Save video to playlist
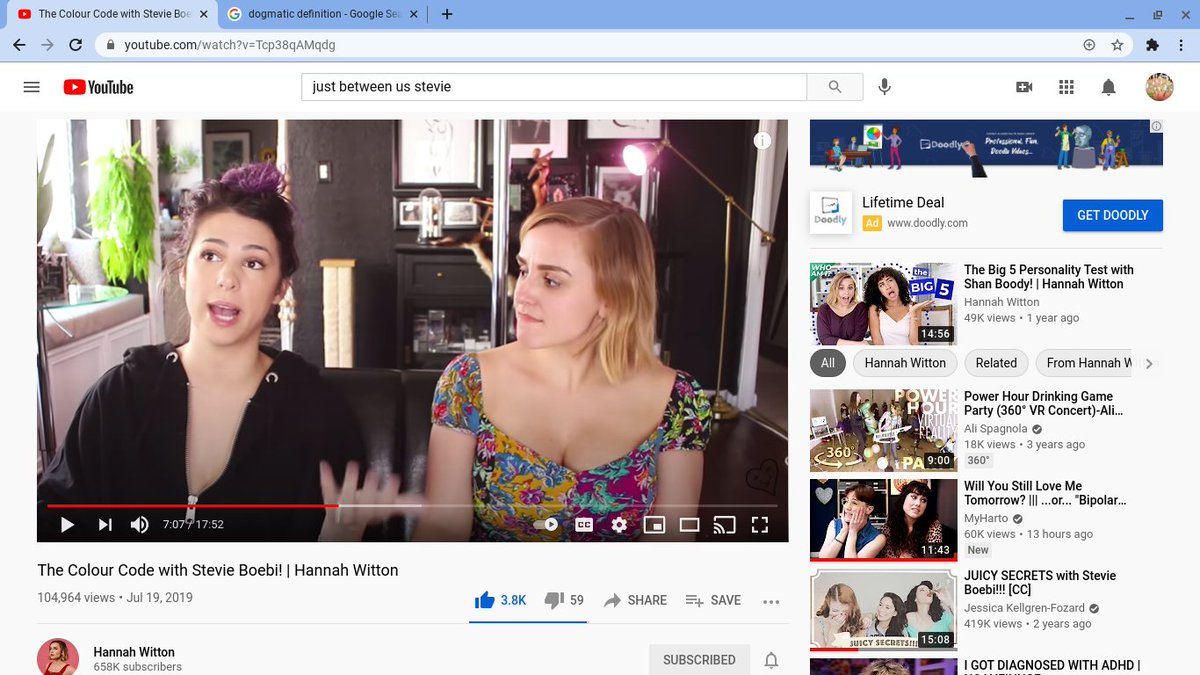Screen dimensions: 1200x675 pyautogui.click(x=713, y=600)
